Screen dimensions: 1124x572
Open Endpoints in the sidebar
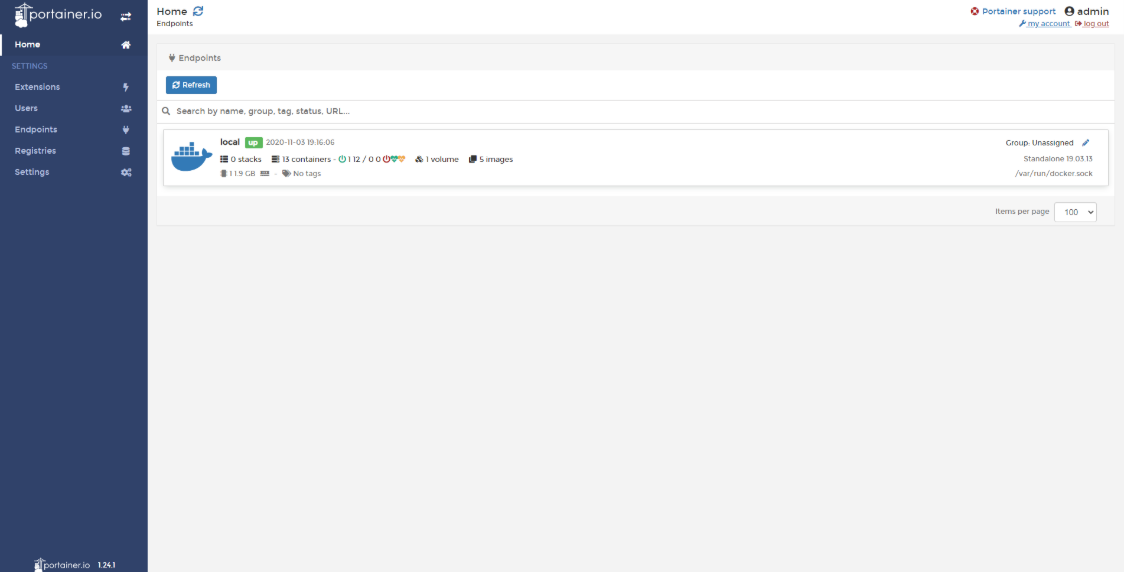pos(74,130)
